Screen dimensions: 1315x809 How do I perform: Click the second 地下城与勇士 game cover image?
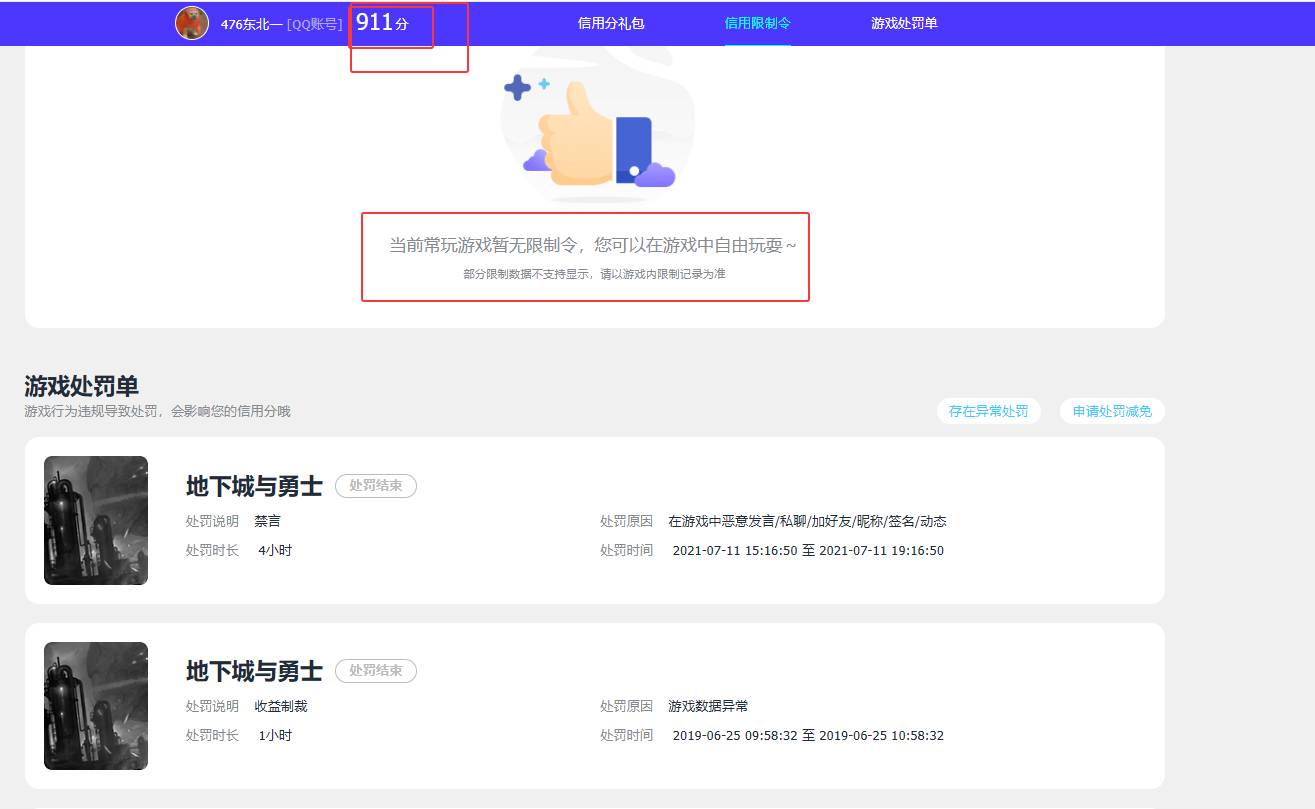point(95,705)
